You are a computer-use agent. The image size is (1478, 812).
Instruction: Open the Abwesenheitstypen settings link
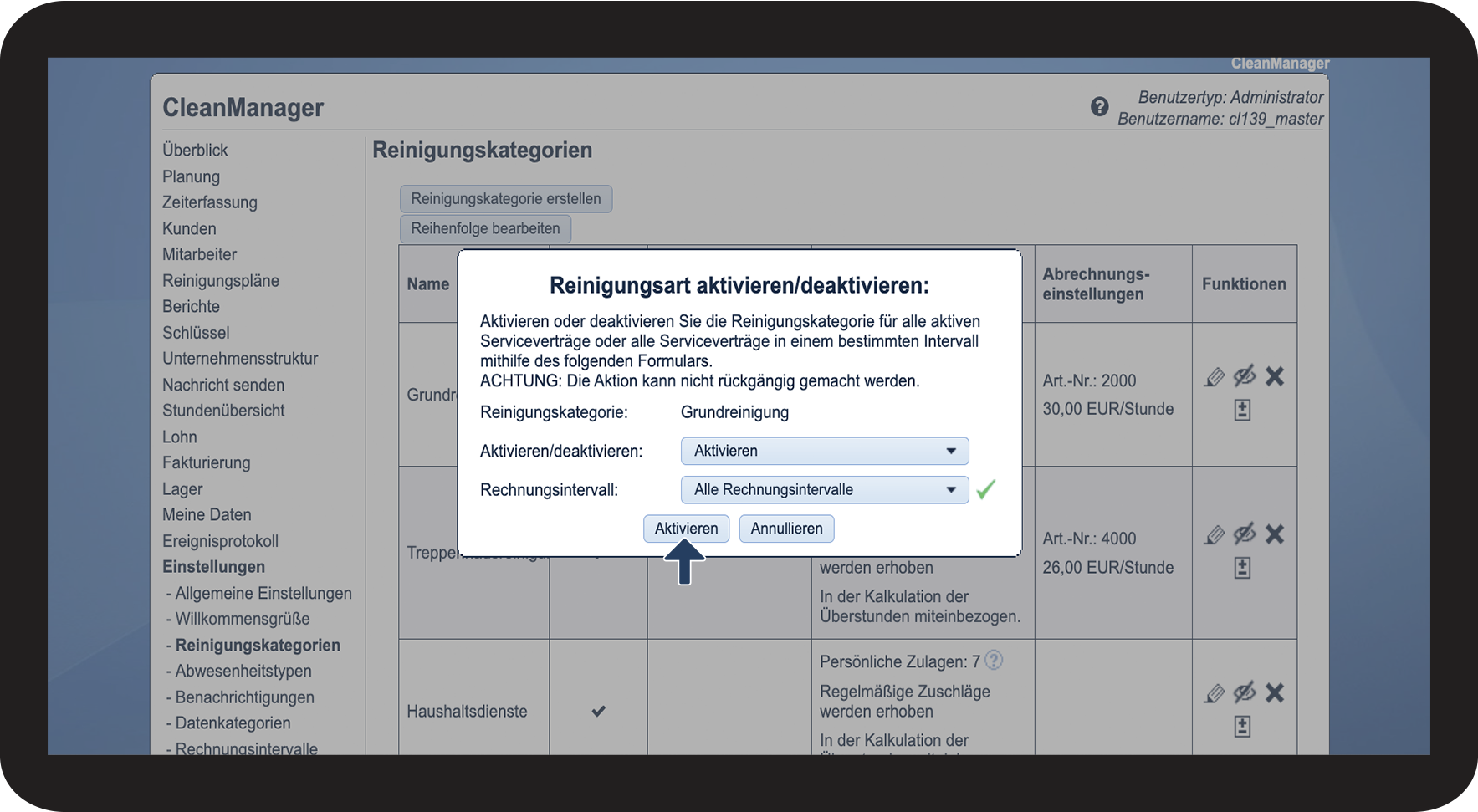click(243, 671)
